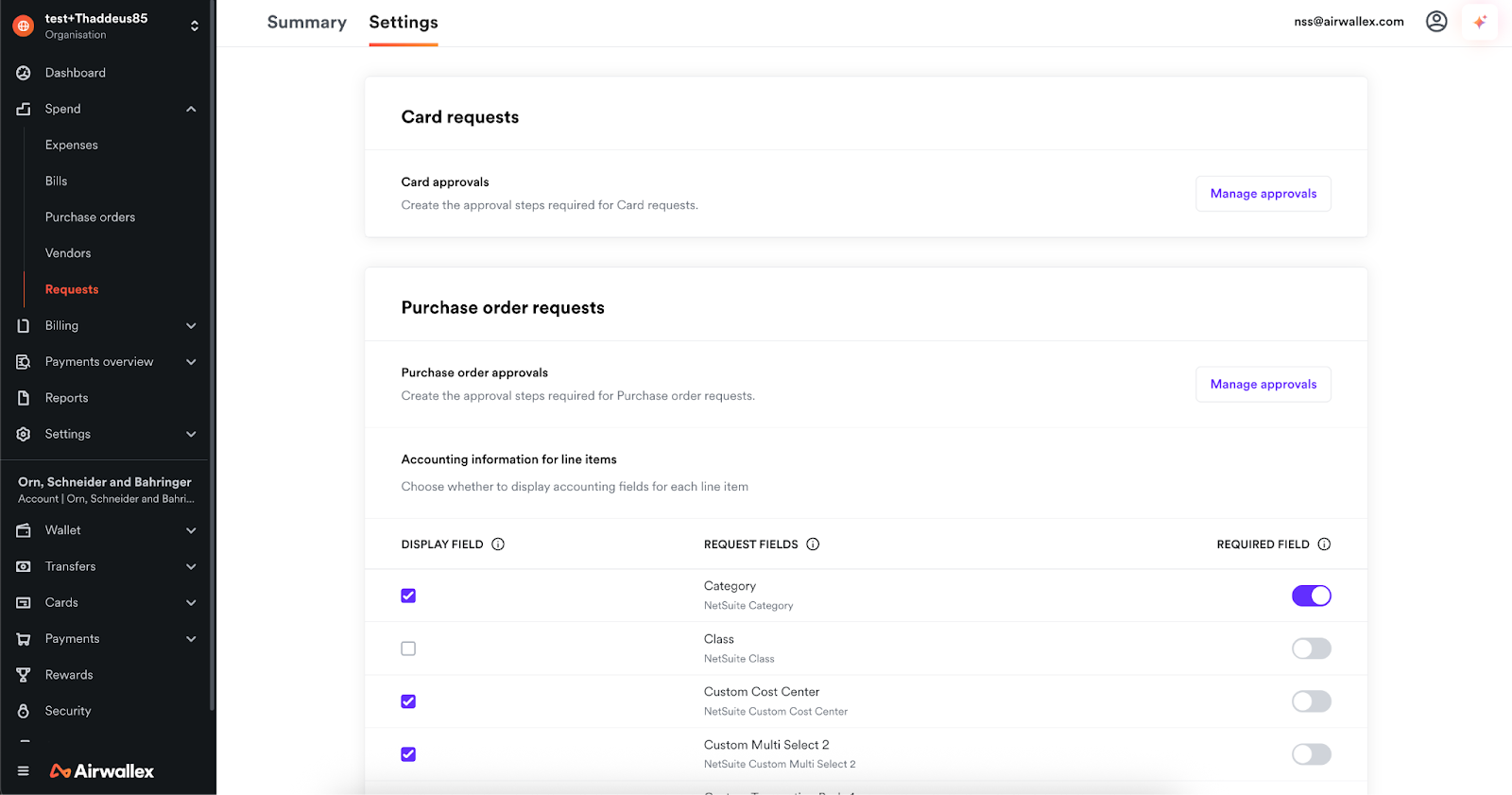
Task: Click the sidebar vertical scrollbar
Action: [x=213, y=378]
